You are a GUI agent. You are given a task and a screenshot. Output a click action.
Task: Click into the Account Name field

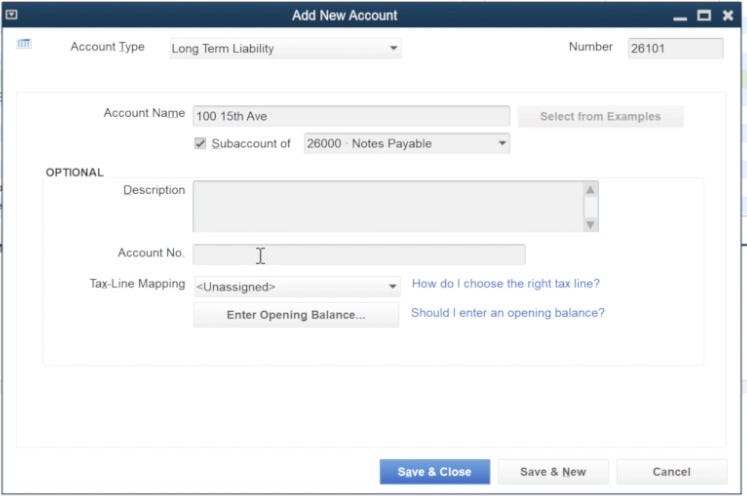click(350, 116)
